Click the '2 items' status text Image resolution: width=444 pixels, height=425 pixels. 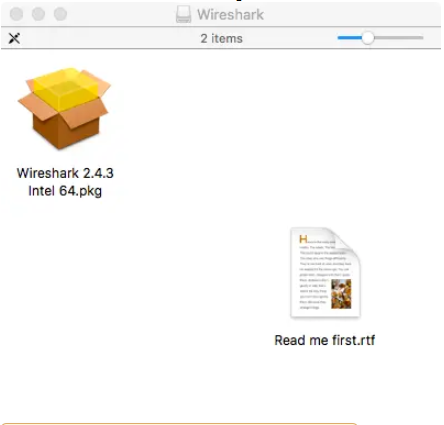(222, 38)
